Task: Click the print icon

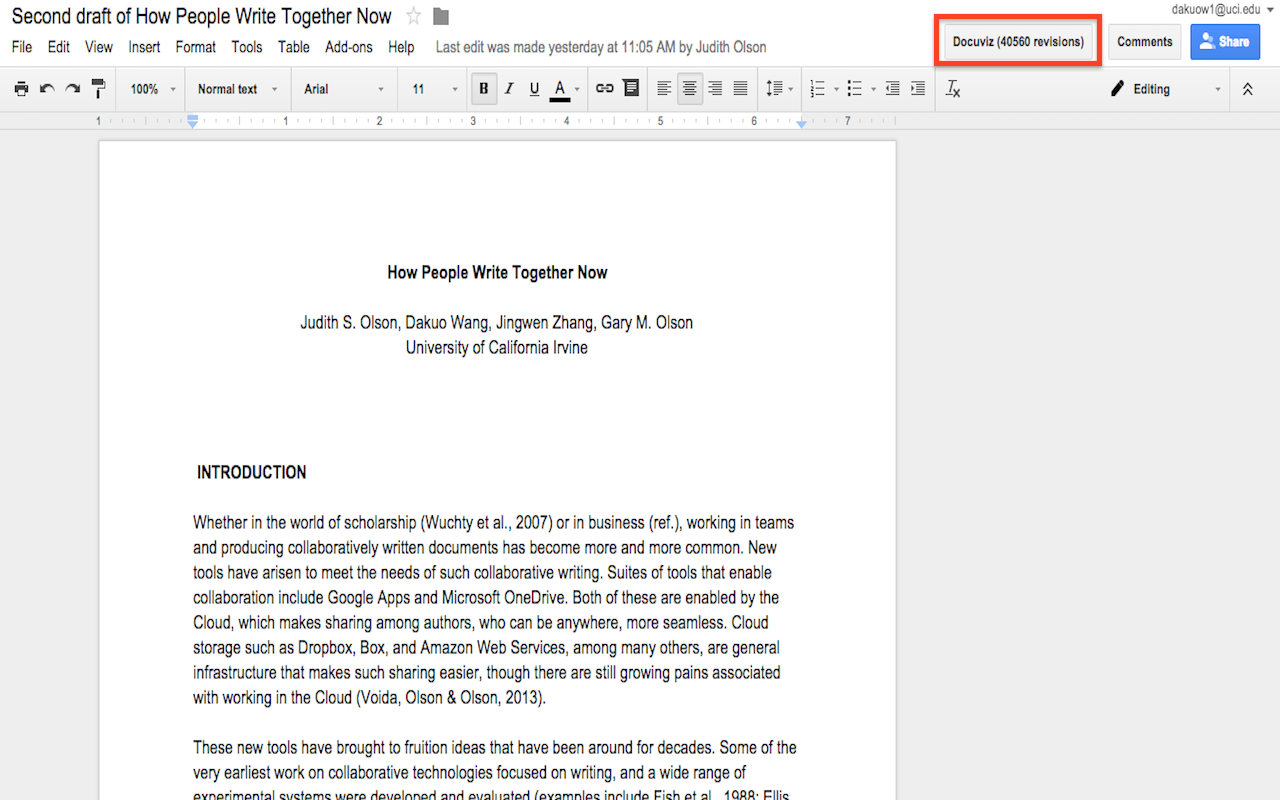Action: pyautogui.click(x=21, y=89)
